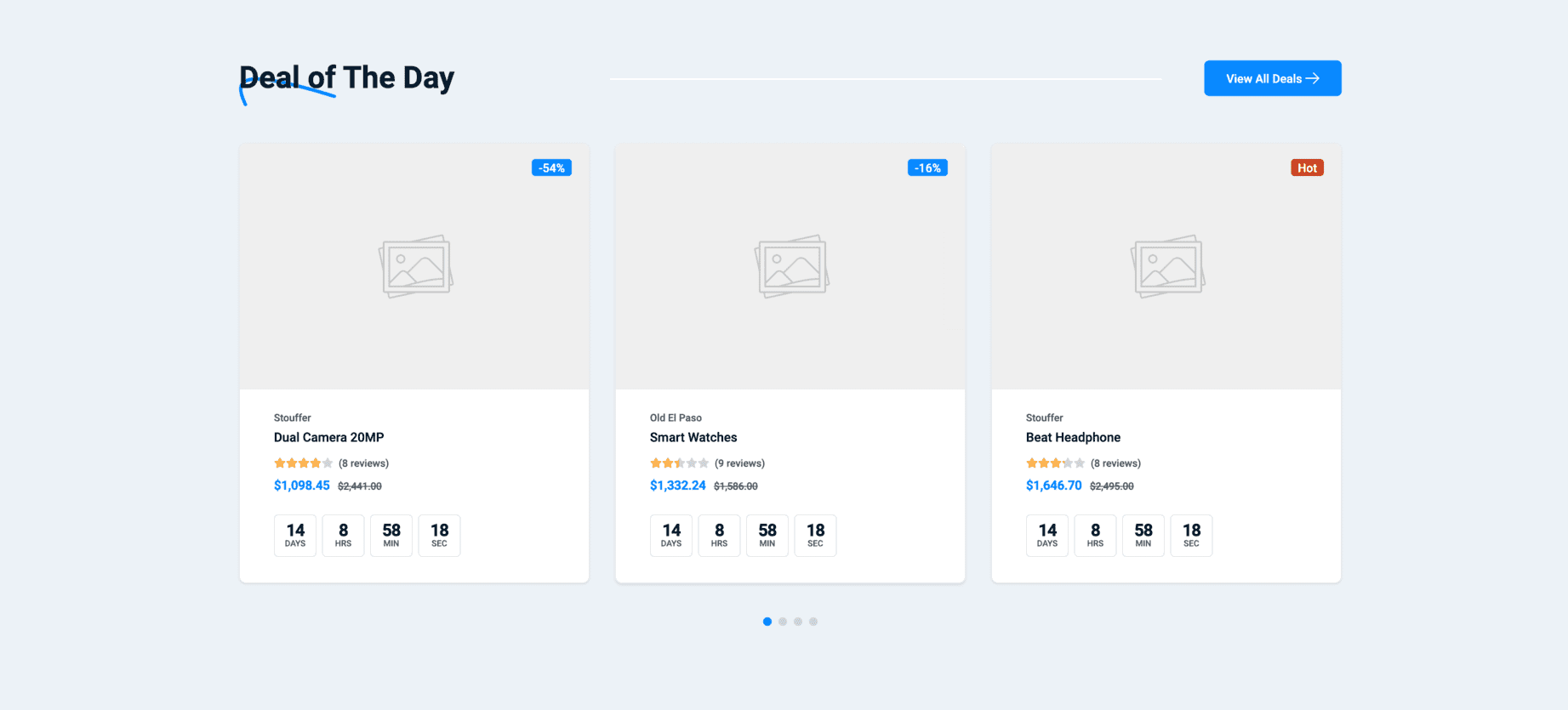Open the Beat Headphone product image
This screenshot has width=1568, height=710.
point(1166,266)
